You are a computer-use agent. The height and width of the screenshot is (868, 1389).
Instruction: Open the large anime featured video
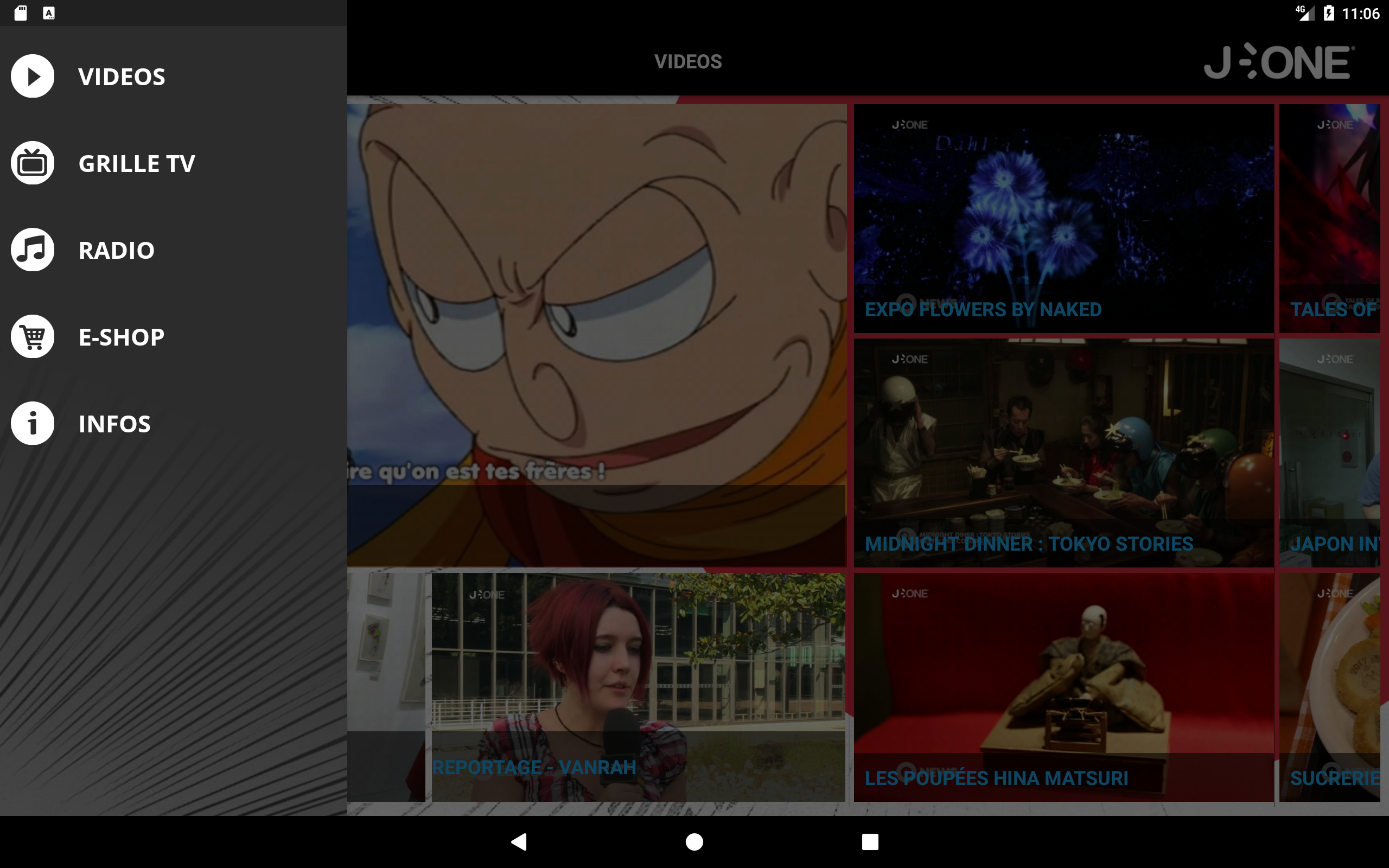tap(596, 335)
